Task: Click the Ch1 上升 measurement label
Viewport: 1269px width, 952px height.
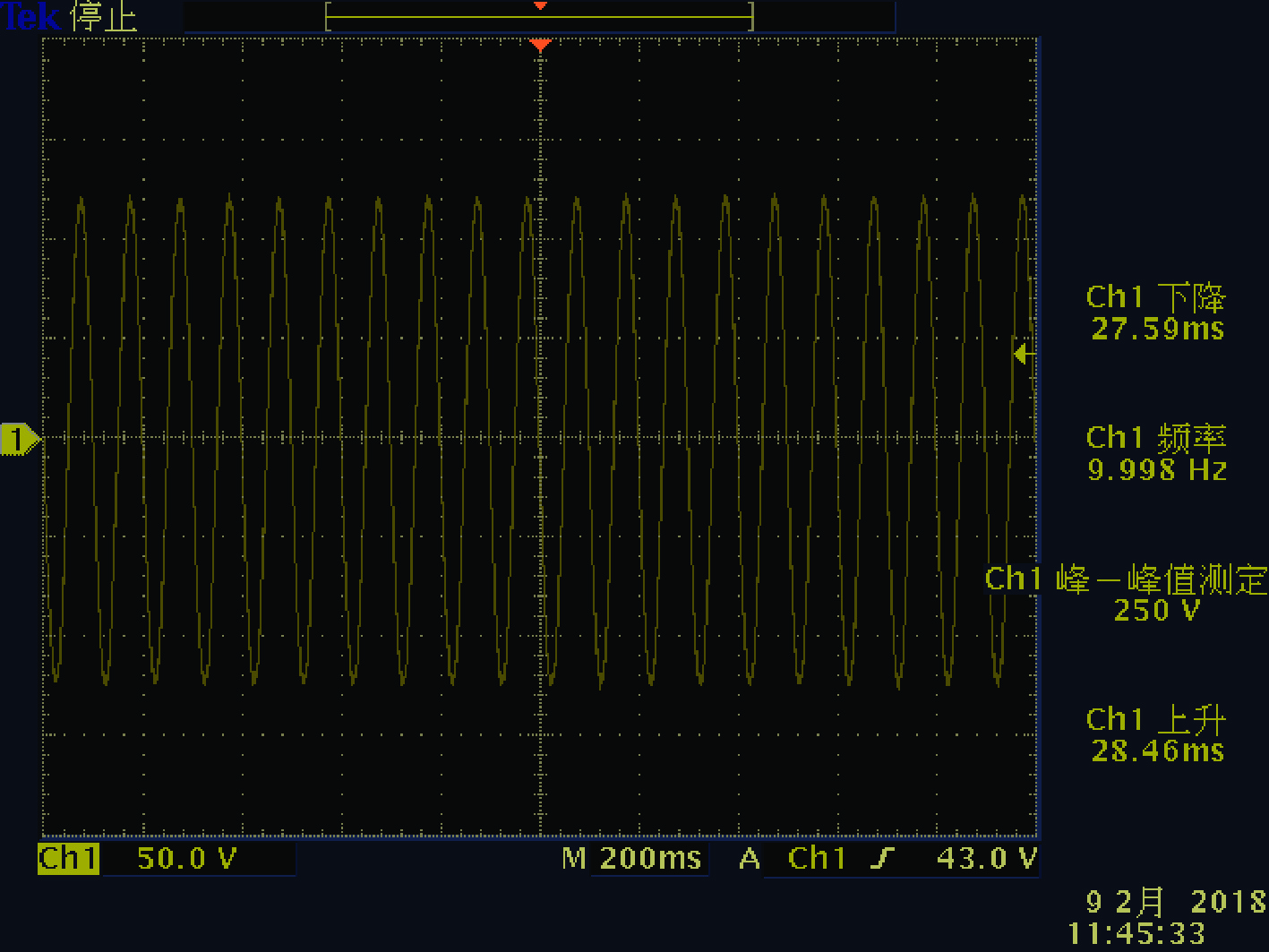Action: click(x=1155, y=720)
